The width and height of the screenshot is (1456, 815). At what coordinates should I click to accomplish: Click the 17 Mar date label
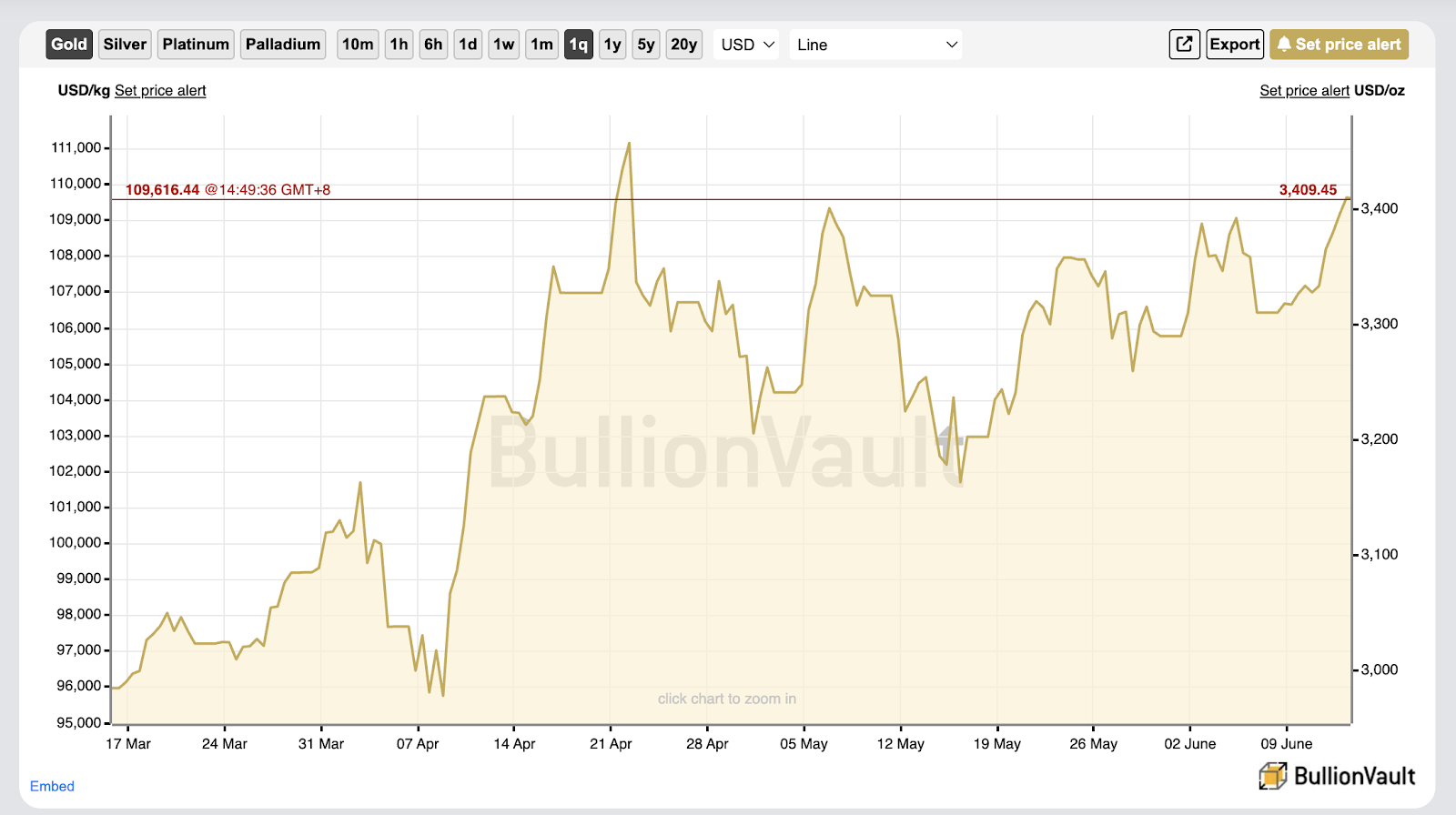tap(128, 744)
